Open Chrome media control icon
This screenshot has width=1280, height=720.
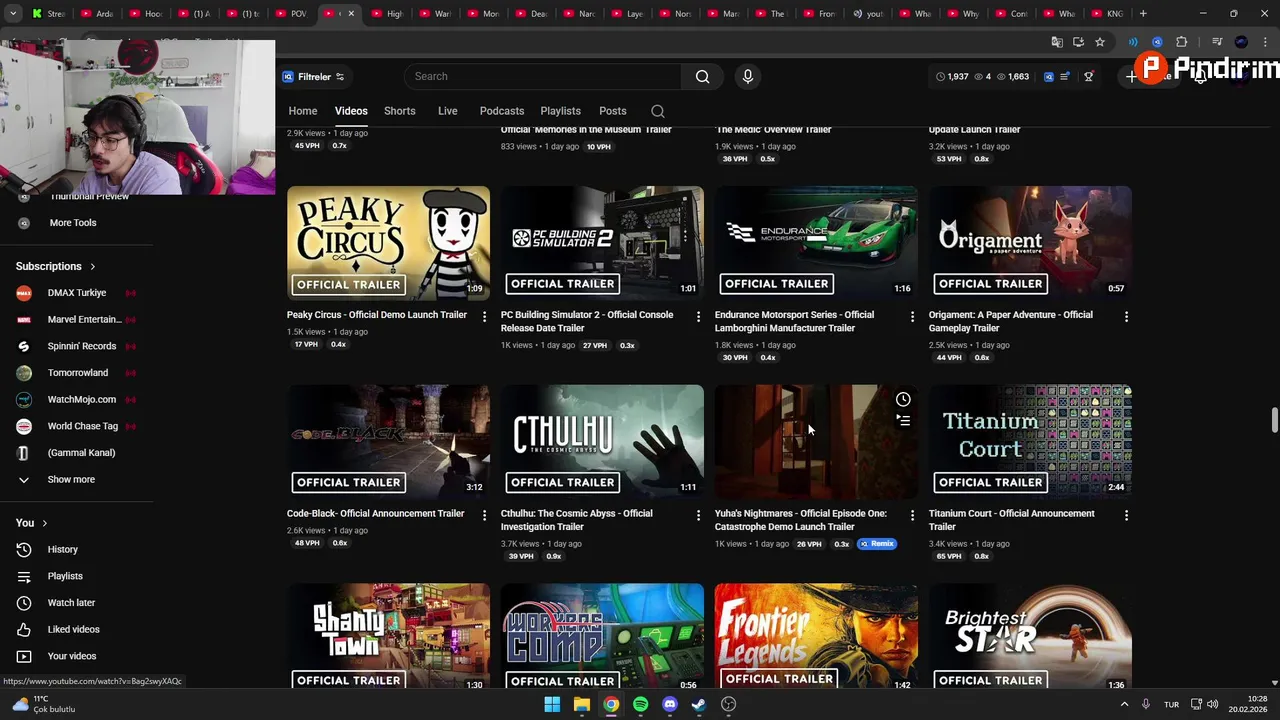pos(1217,42)
